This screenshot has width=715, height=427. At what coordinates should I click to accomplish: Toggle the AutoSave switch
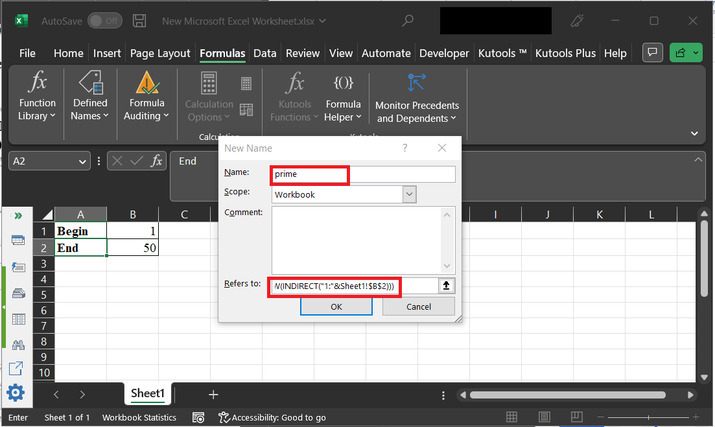[105, 21]
